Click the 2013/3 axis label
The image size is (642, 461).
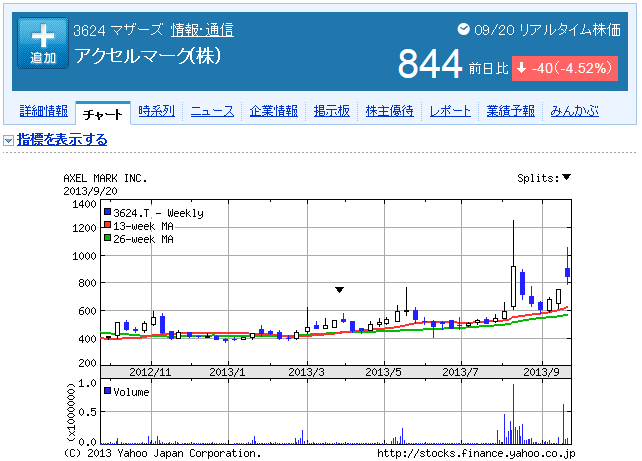pos(306,372)
